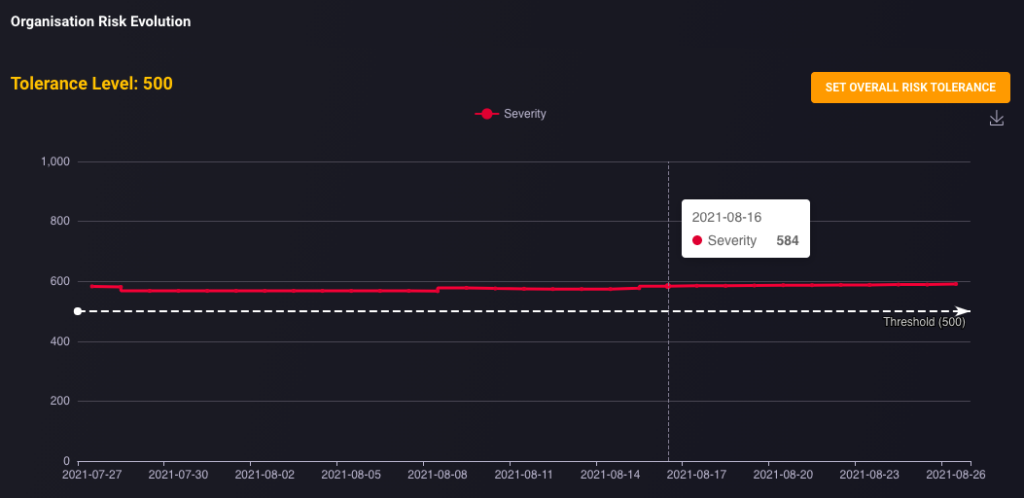Click the Organisation Risk Evolution title
This screenshot has height=498, width=1024.
pyautogui.click(x=101, y=22)
